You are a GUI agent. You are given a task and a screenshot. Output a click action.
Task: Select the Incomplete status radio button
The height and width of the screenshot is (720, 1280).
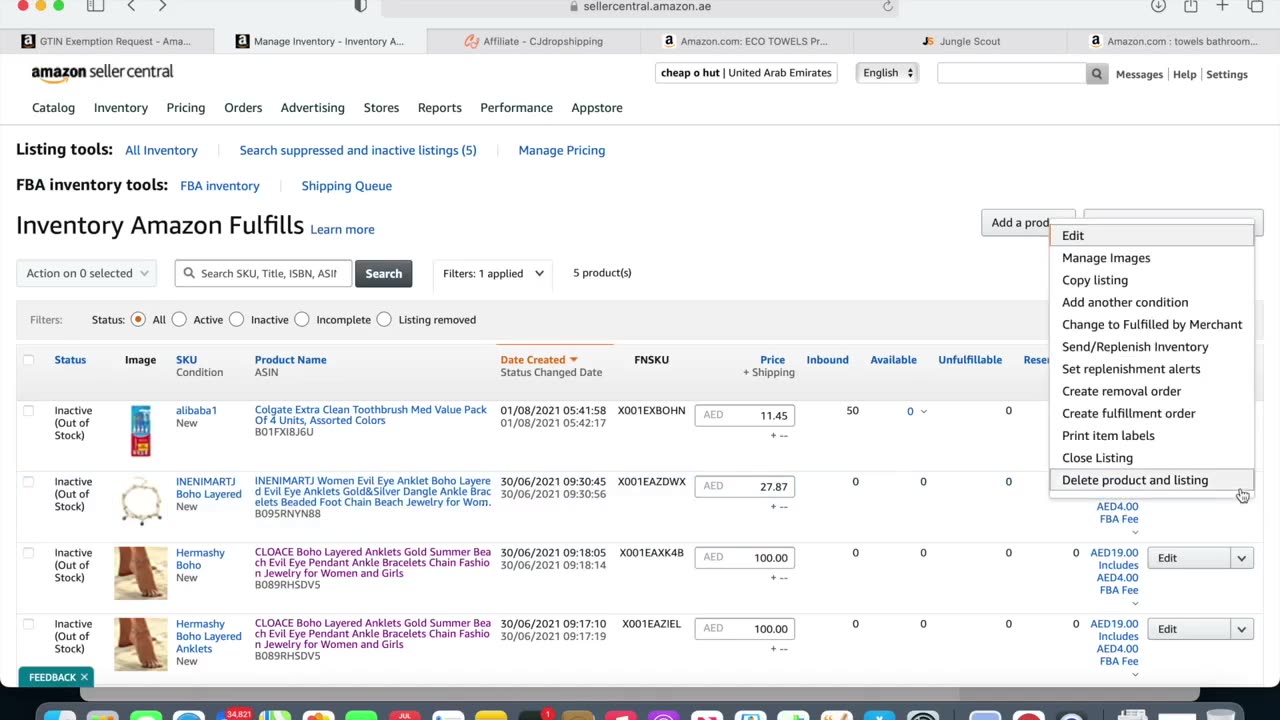302,320
